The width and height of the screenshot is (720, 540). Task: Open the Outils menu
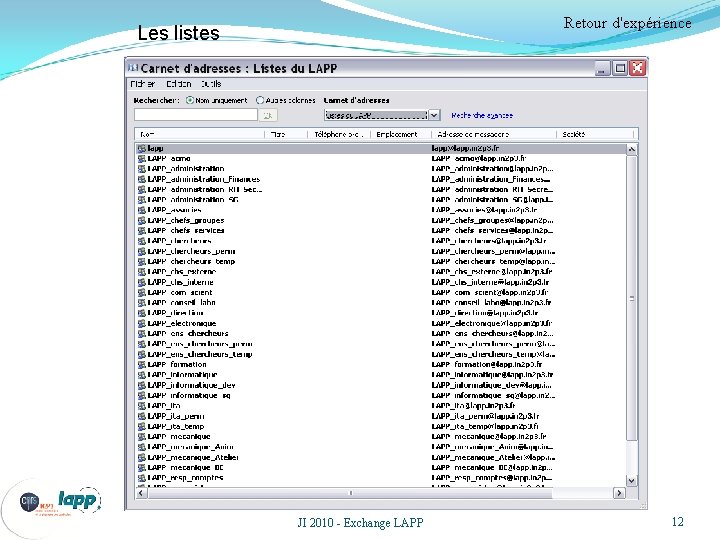211,84
